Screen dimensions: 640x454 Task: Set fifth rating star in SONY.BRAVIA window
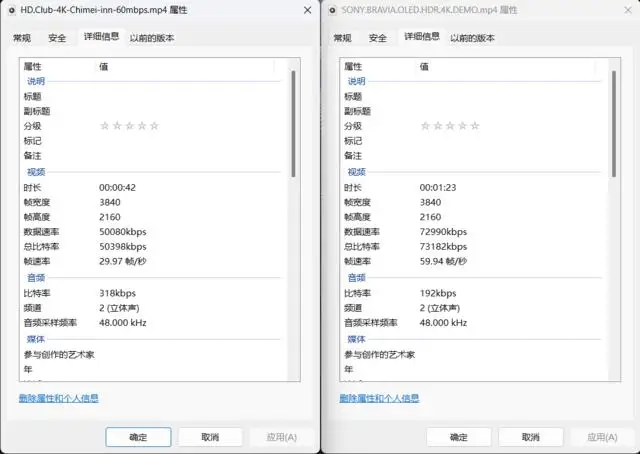(475, 126)
